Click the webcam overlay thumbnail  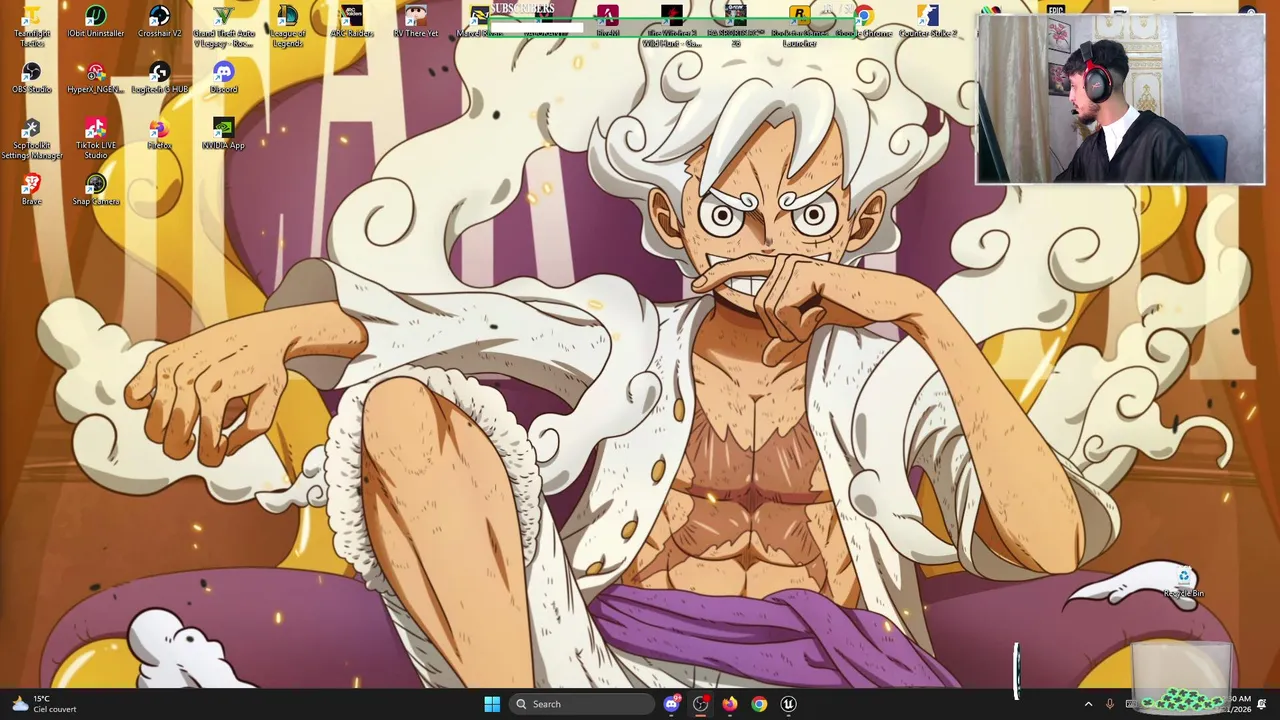coord(1120,99)
